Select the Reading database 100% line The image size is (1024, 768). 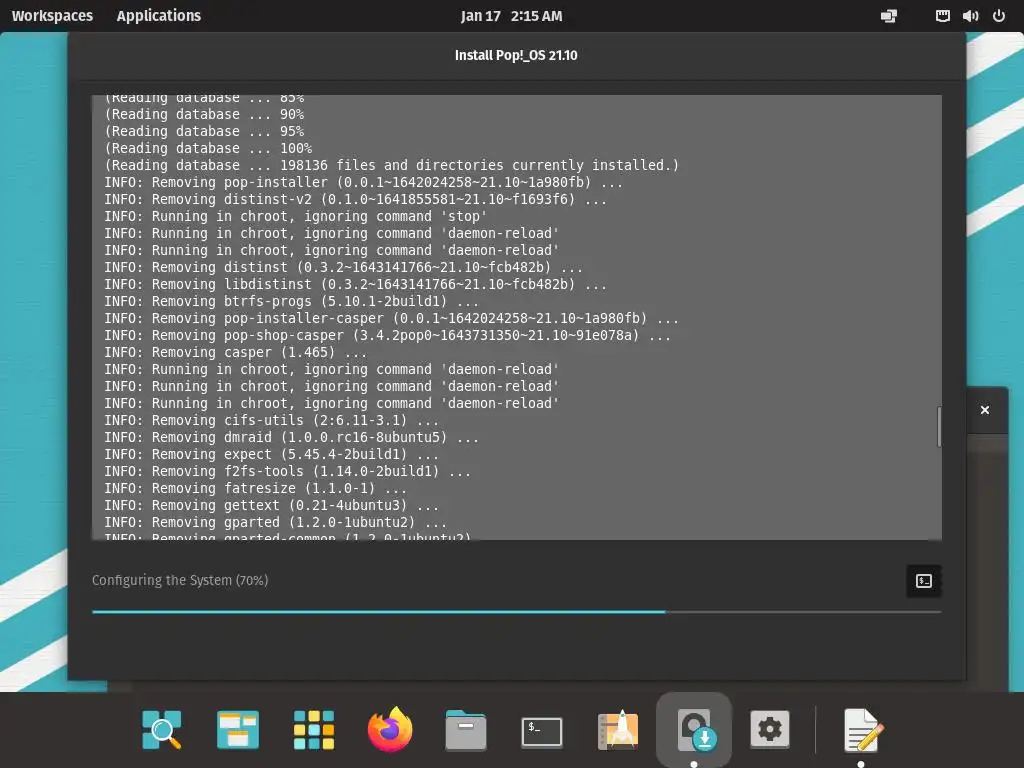(x=208, y=148)
